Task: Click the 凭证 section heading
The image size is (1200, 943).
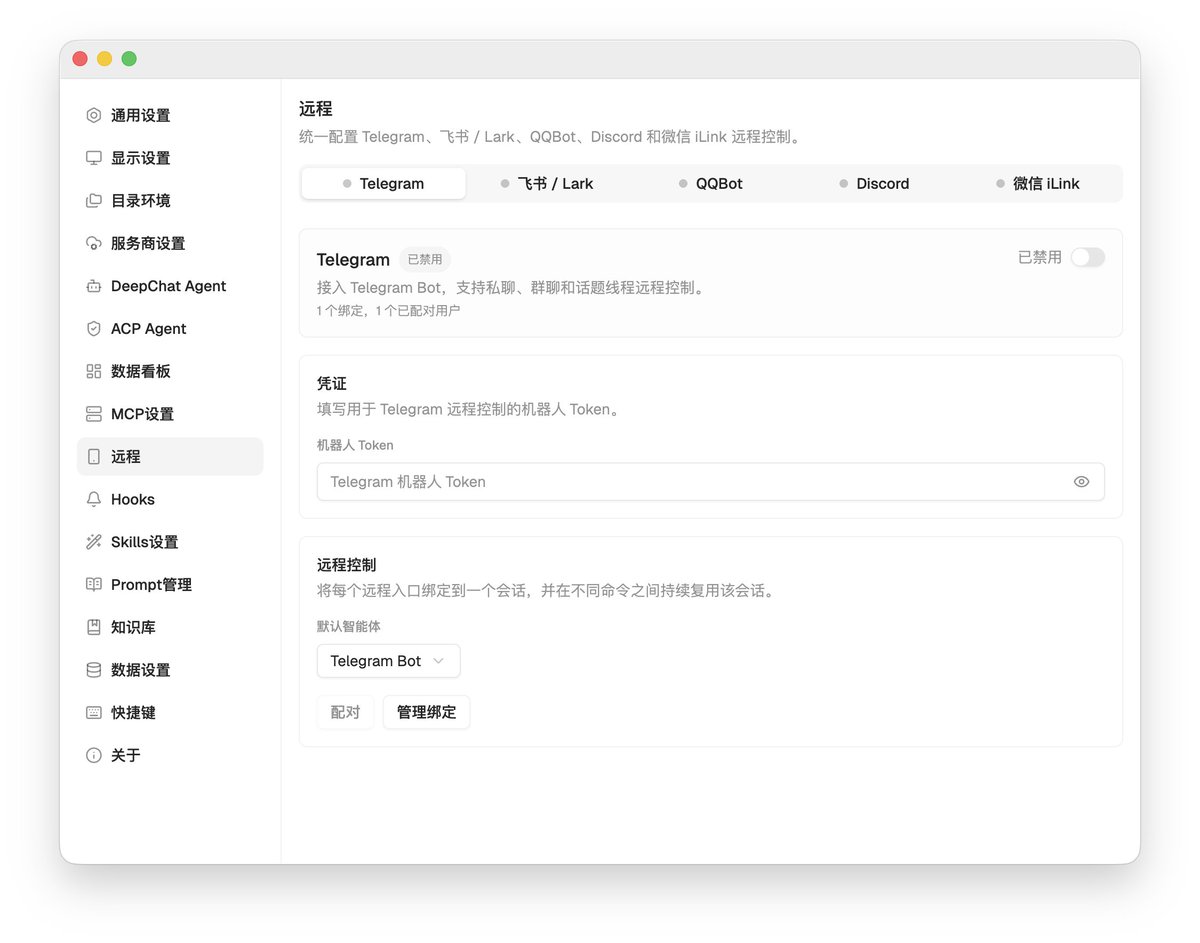Action: tap(332, 383)
